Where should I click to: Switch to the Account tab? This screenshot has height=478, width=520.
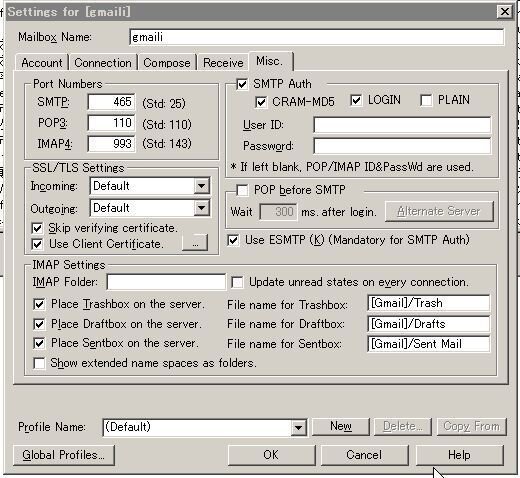click(x=42, y=63)
